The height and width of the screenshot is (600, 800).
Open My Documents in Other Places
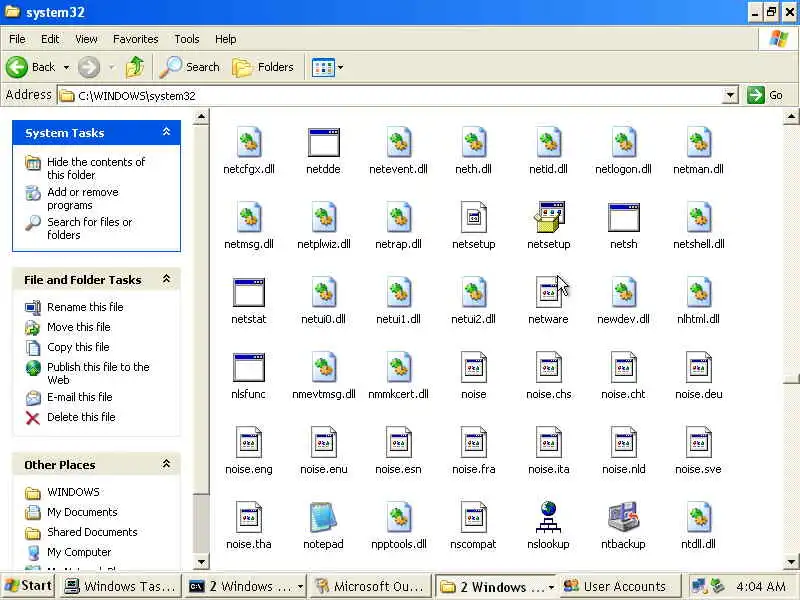pos(82,512)
